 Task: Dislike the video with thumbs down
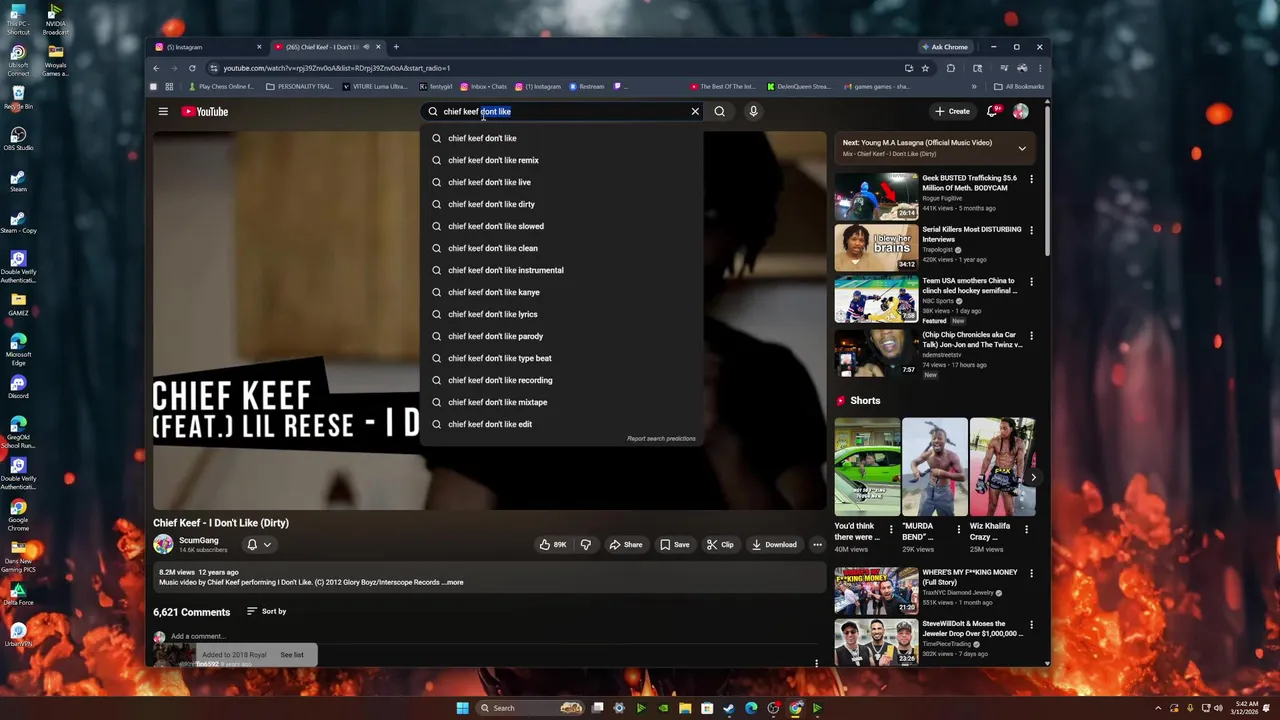pyautogui.click(x=586, y=544)
